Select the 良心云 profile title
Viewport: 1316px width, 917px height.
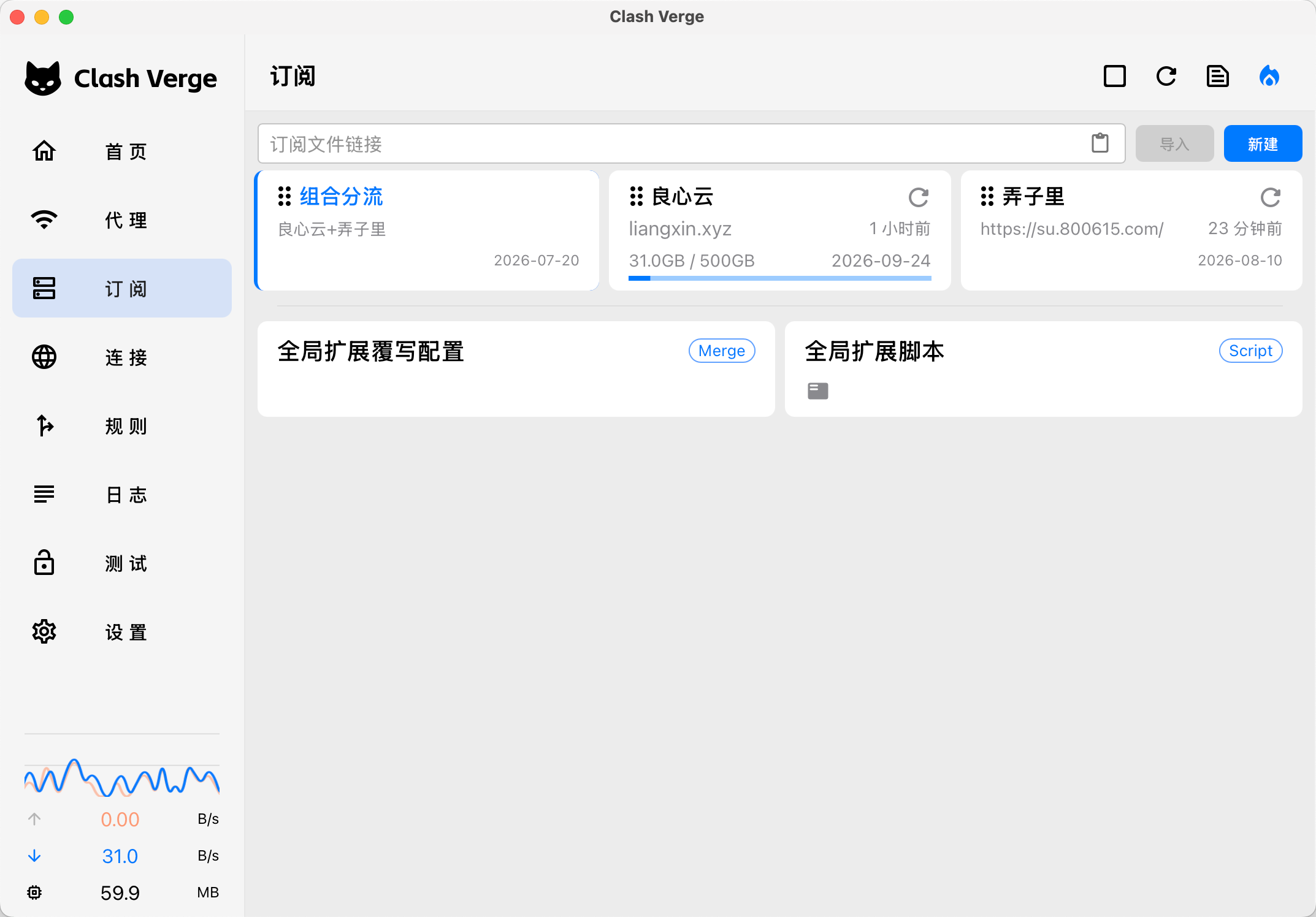click(683, 196)
